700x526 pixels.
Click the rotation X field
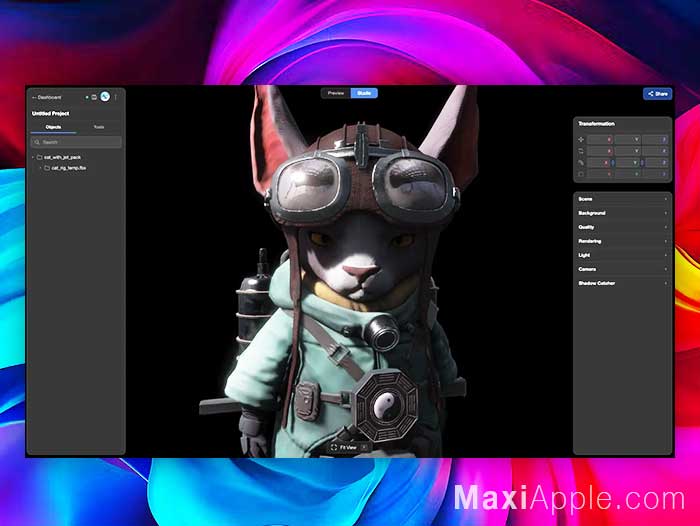[600, 151]
